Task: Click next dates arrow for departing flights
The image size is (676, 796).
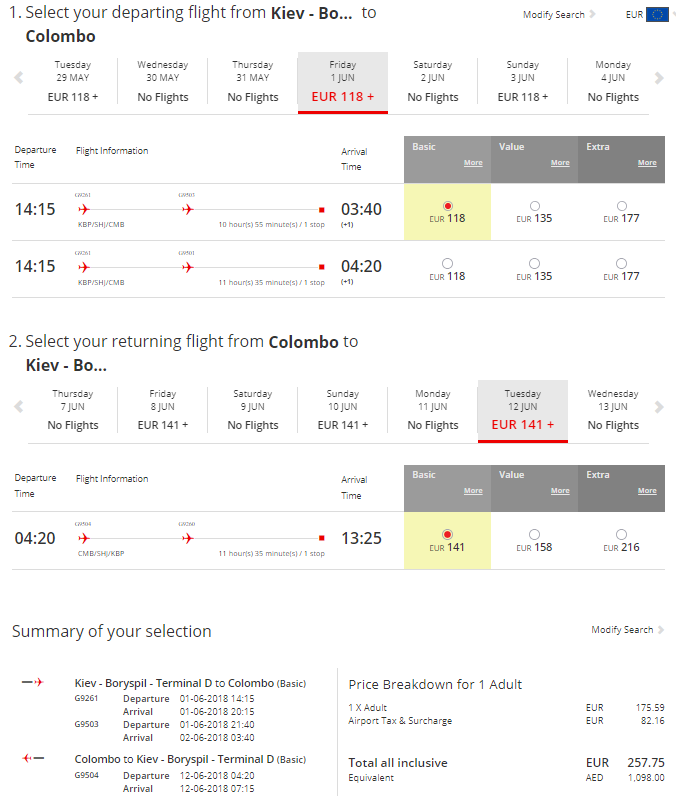Action: [658, 79]
